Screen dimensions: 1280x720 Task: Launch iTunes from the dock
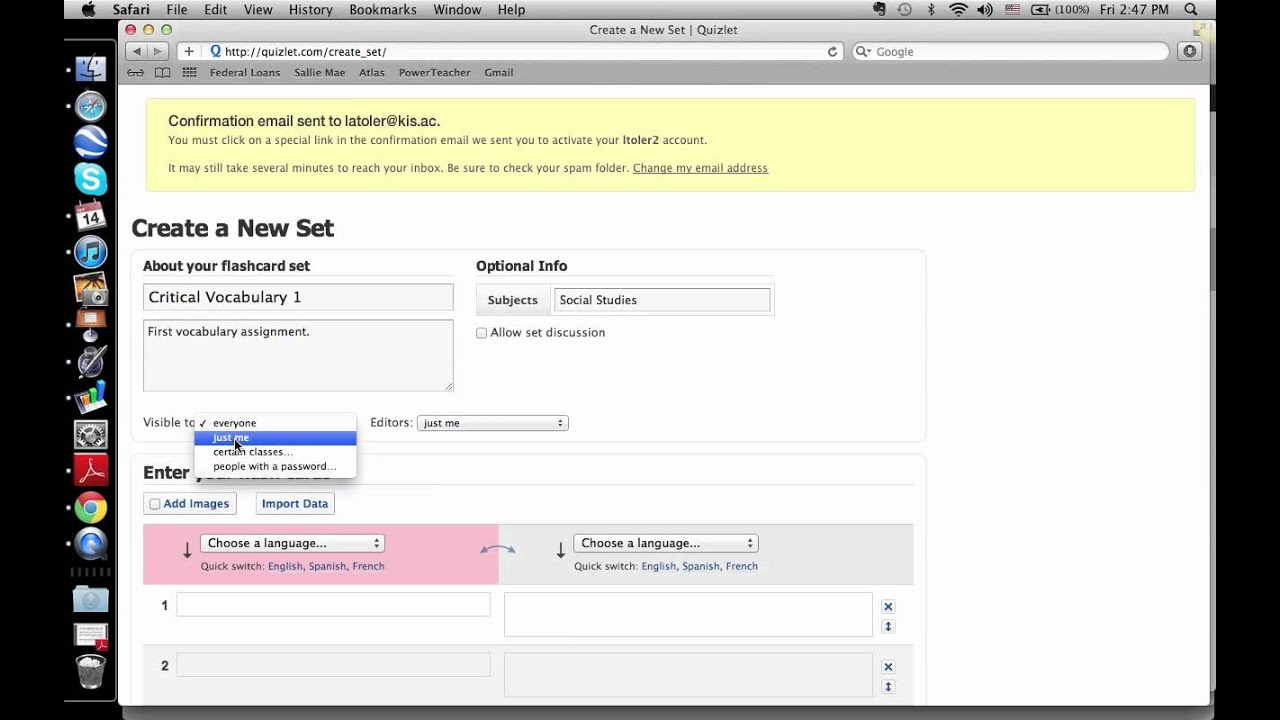tap(90, 252)
